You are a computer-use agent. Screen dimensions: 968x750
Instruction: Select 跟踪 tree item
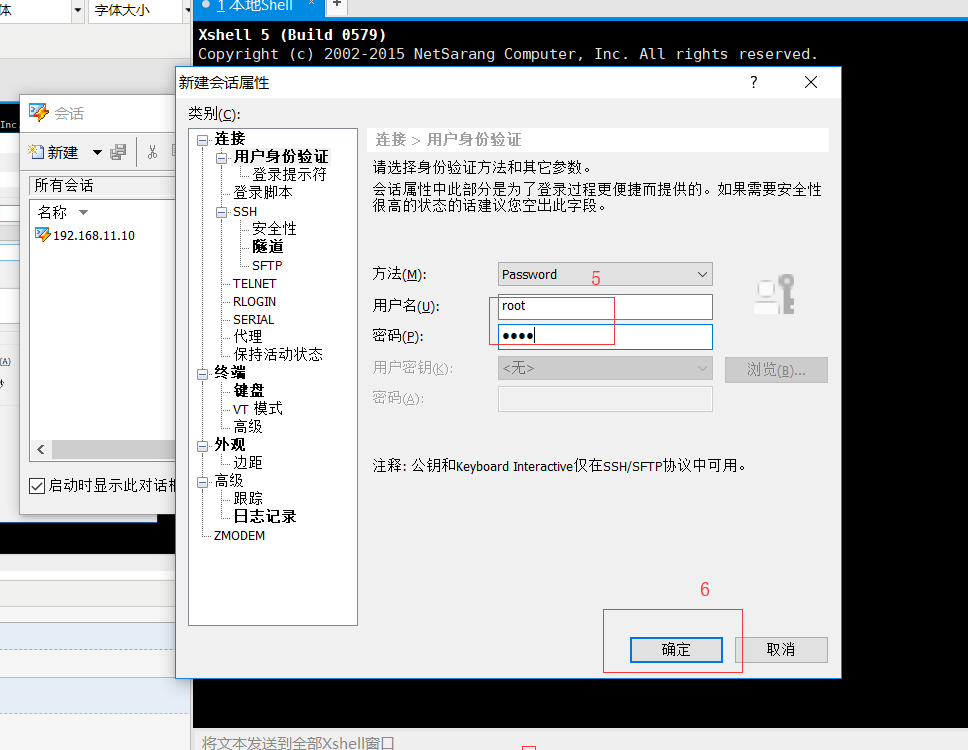[248, 499]
